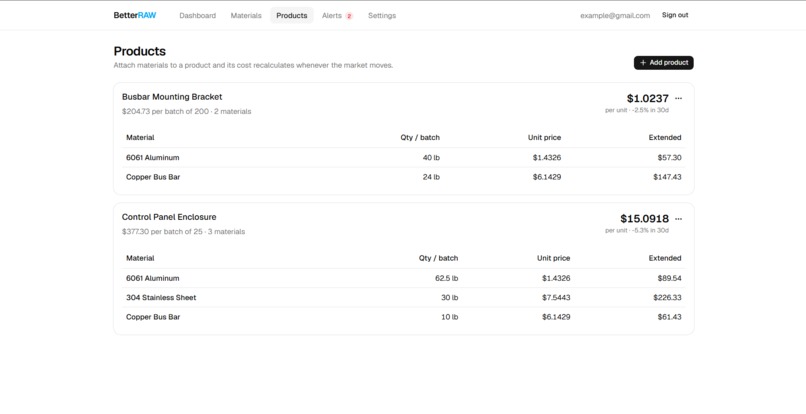Open the Settings tab
806x414 pixels.
382,15
